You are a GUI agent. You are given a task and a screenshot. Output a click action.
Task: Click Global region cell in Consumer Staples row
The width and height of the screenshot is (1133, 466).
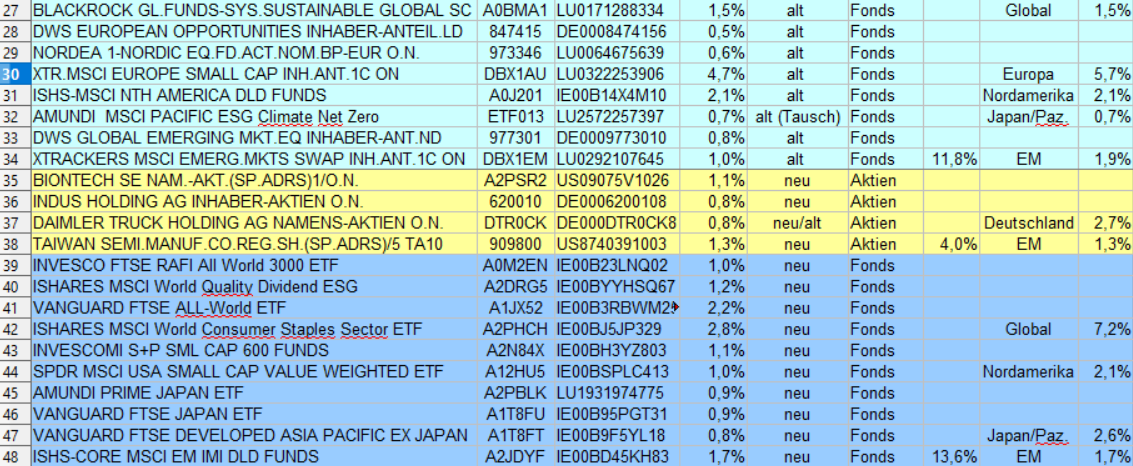click(x=1028, y=329)
